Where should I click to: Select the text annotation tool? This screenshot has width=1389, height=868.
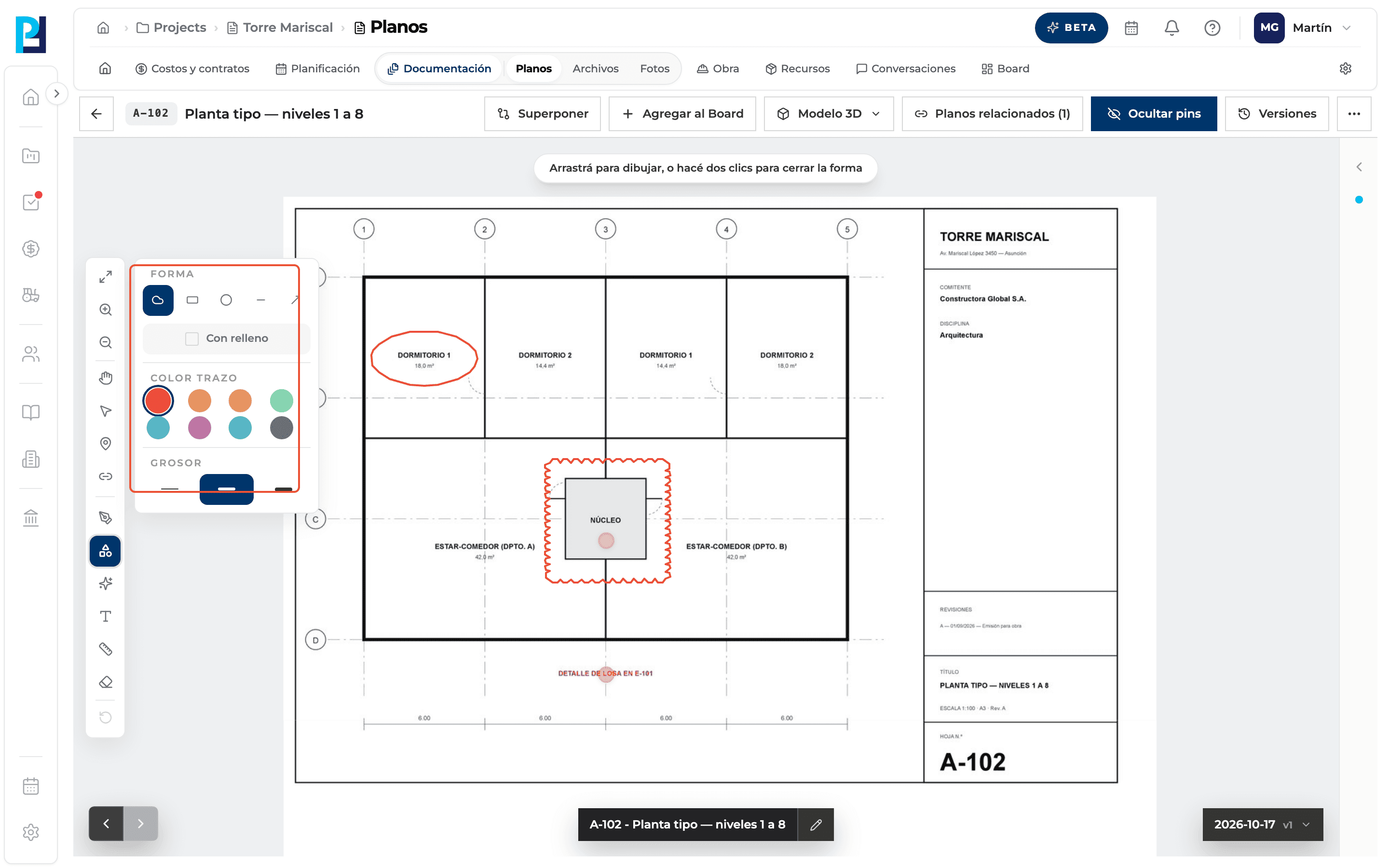click(106, 617)
